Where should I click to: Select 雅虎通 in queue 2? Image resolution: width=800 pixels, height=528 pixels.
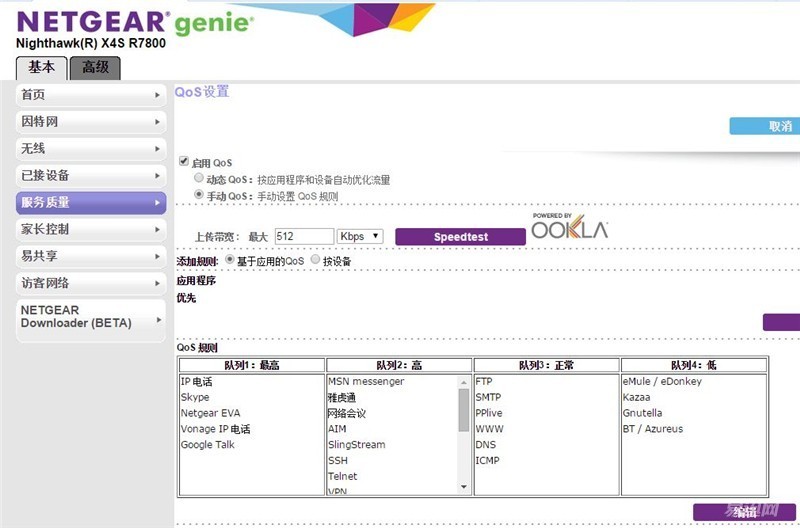click(342, 397)
